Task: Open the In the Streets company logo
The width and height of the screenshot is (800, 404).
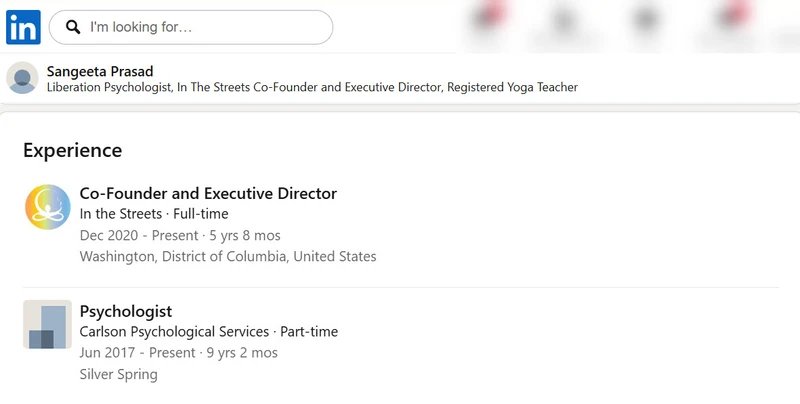Action: click(48, 207)
